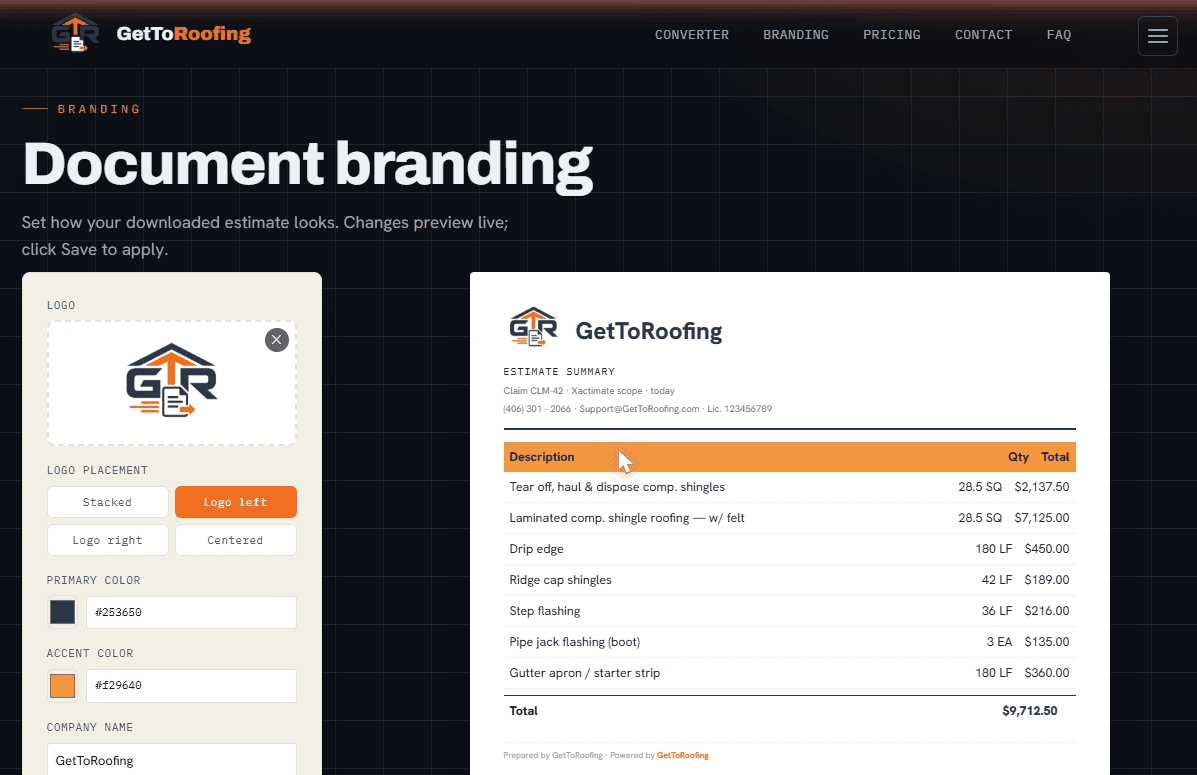Click the Qty column header

(1018, 457)
